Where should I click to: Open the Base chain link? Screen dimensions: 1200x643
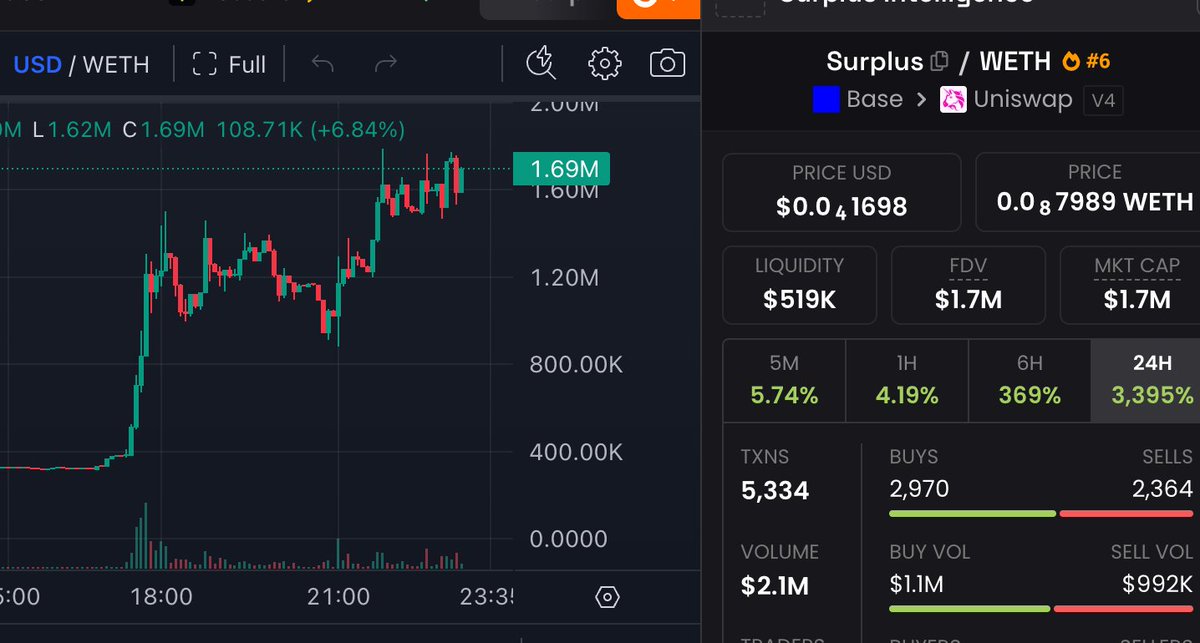point(857,100)
